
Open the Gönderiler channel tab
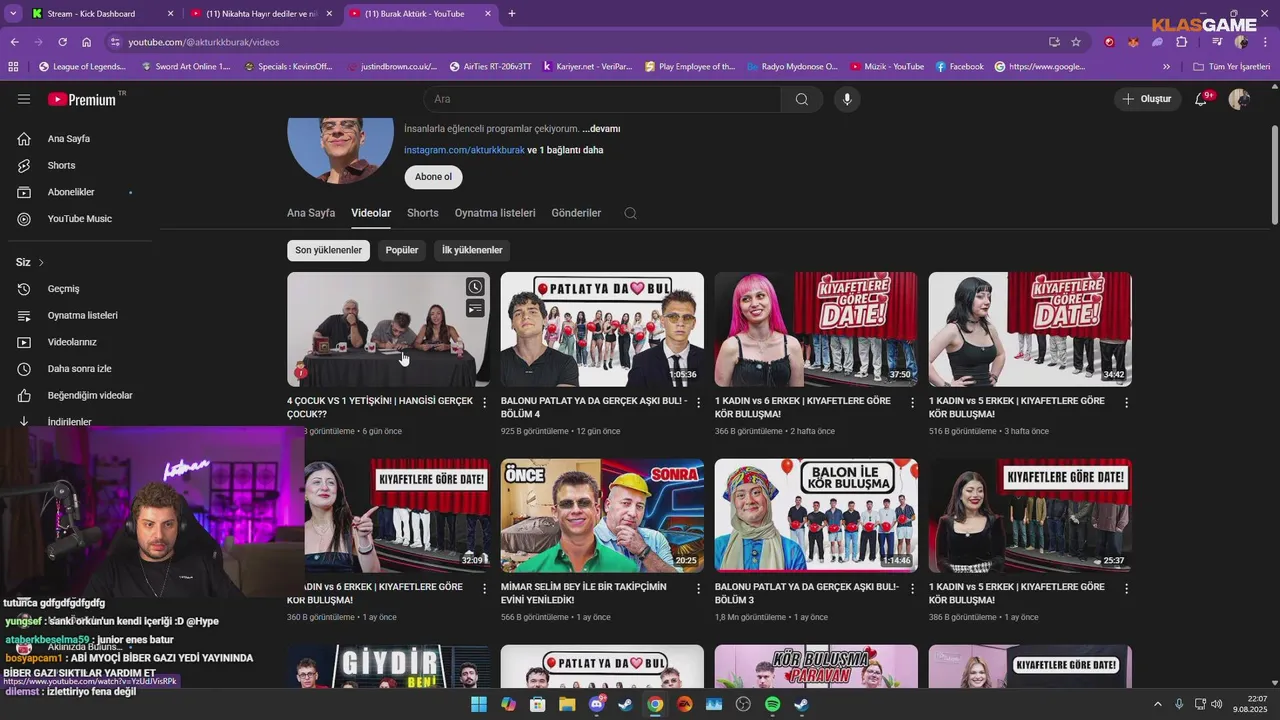click(x=576, y=213)
